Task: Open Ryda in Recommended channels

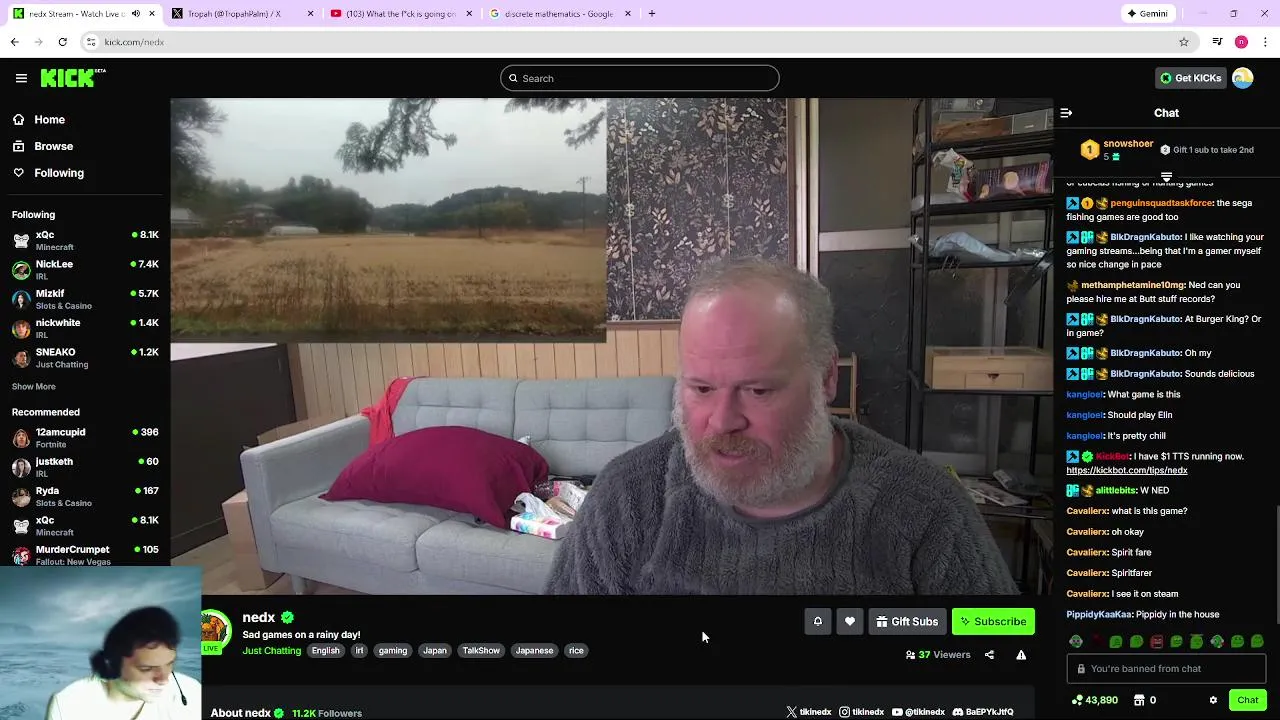Action: pos(85,497)
